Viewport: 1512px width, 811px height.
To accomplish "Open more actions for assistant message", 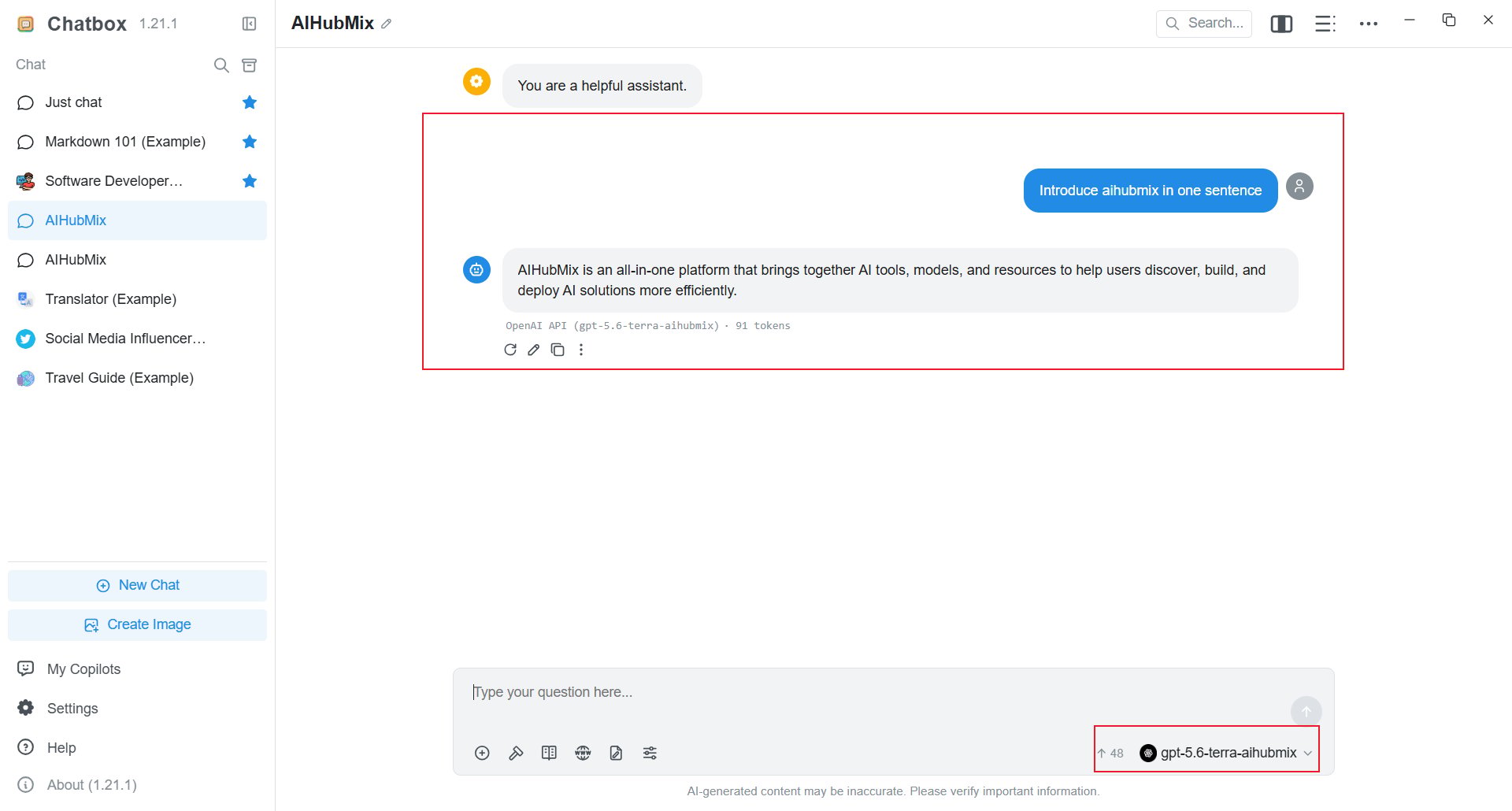I will tap(581, 350).
